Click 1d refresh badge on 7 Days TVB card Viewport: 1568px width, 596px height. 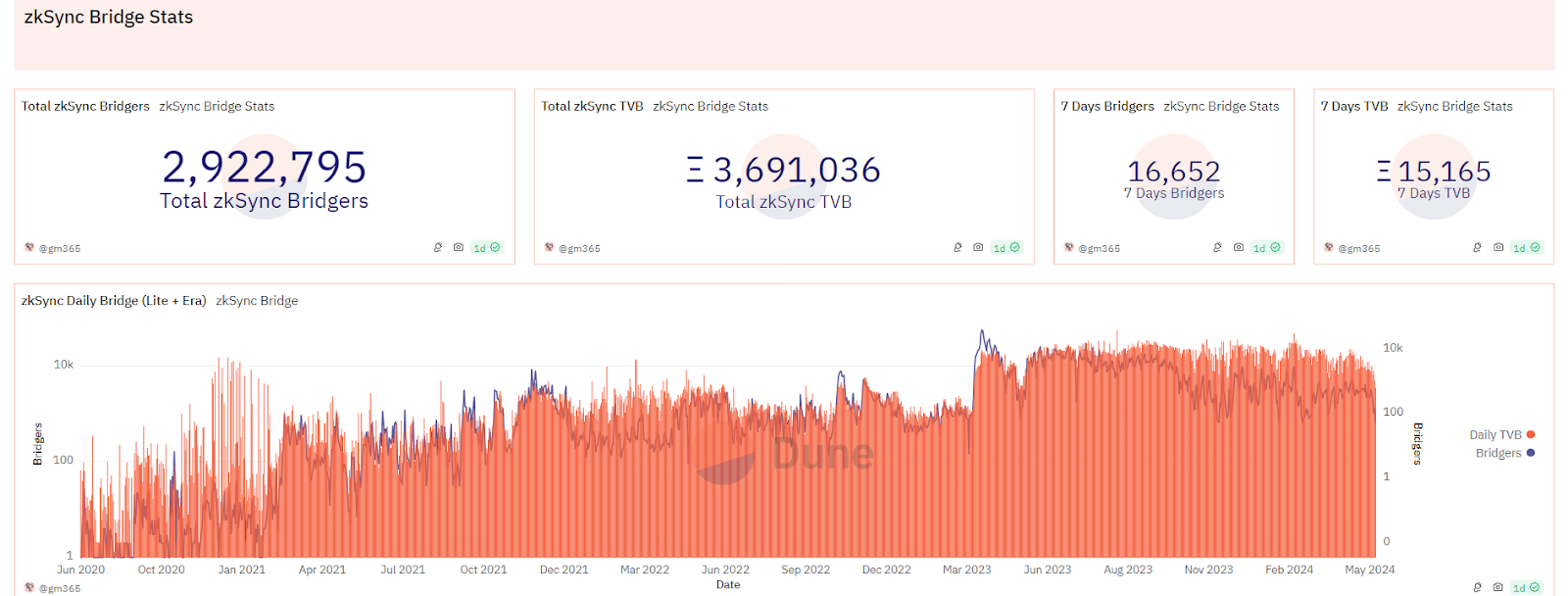point(1527,248)
